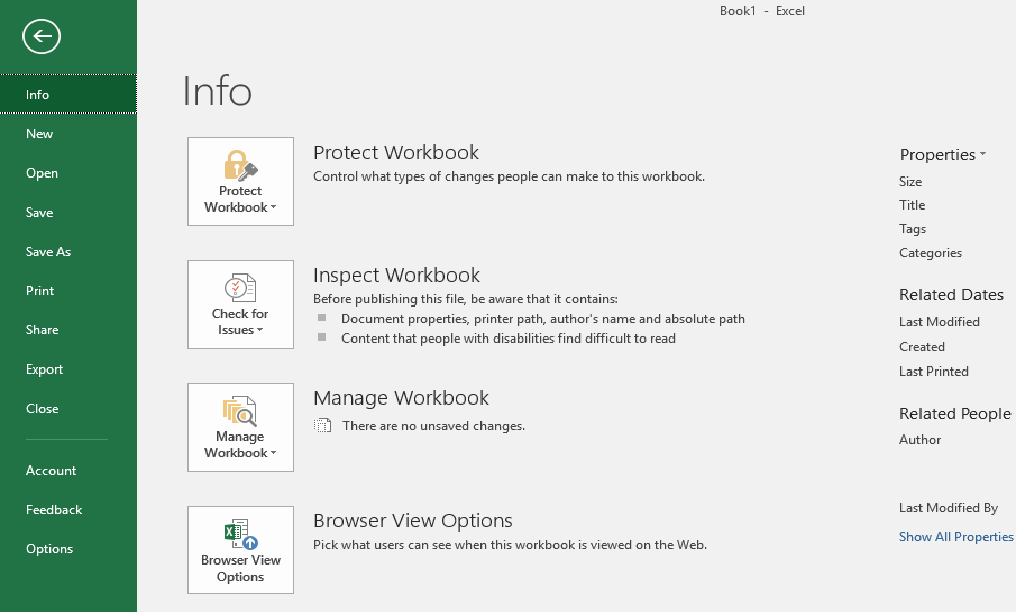
Task: Click the Show All Properties link
Action: click(956, 536)
